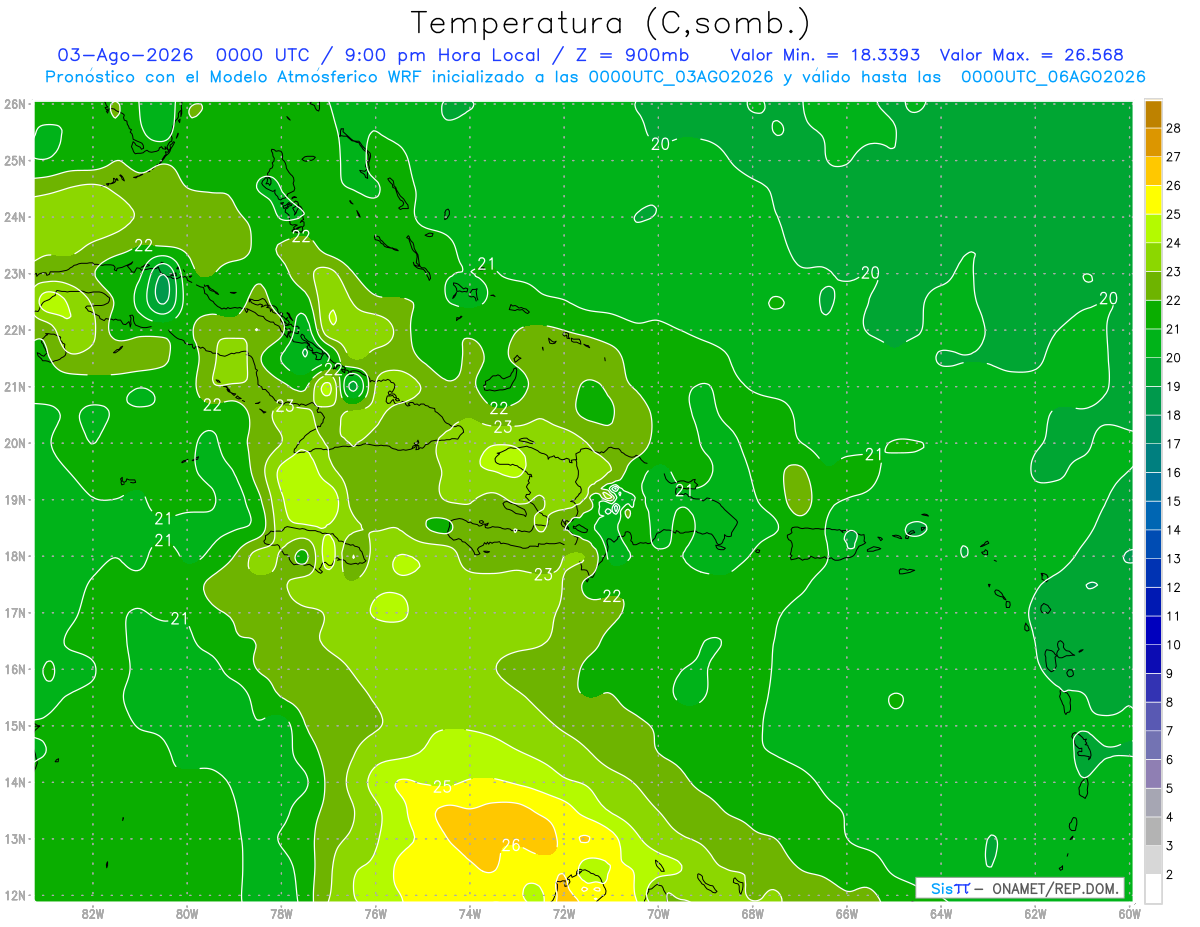Image resolution: width=1200 pixels, height=927 pixels.
Task: Select 'Valor Max. = 26.568' text
Action: [1030, 55]
